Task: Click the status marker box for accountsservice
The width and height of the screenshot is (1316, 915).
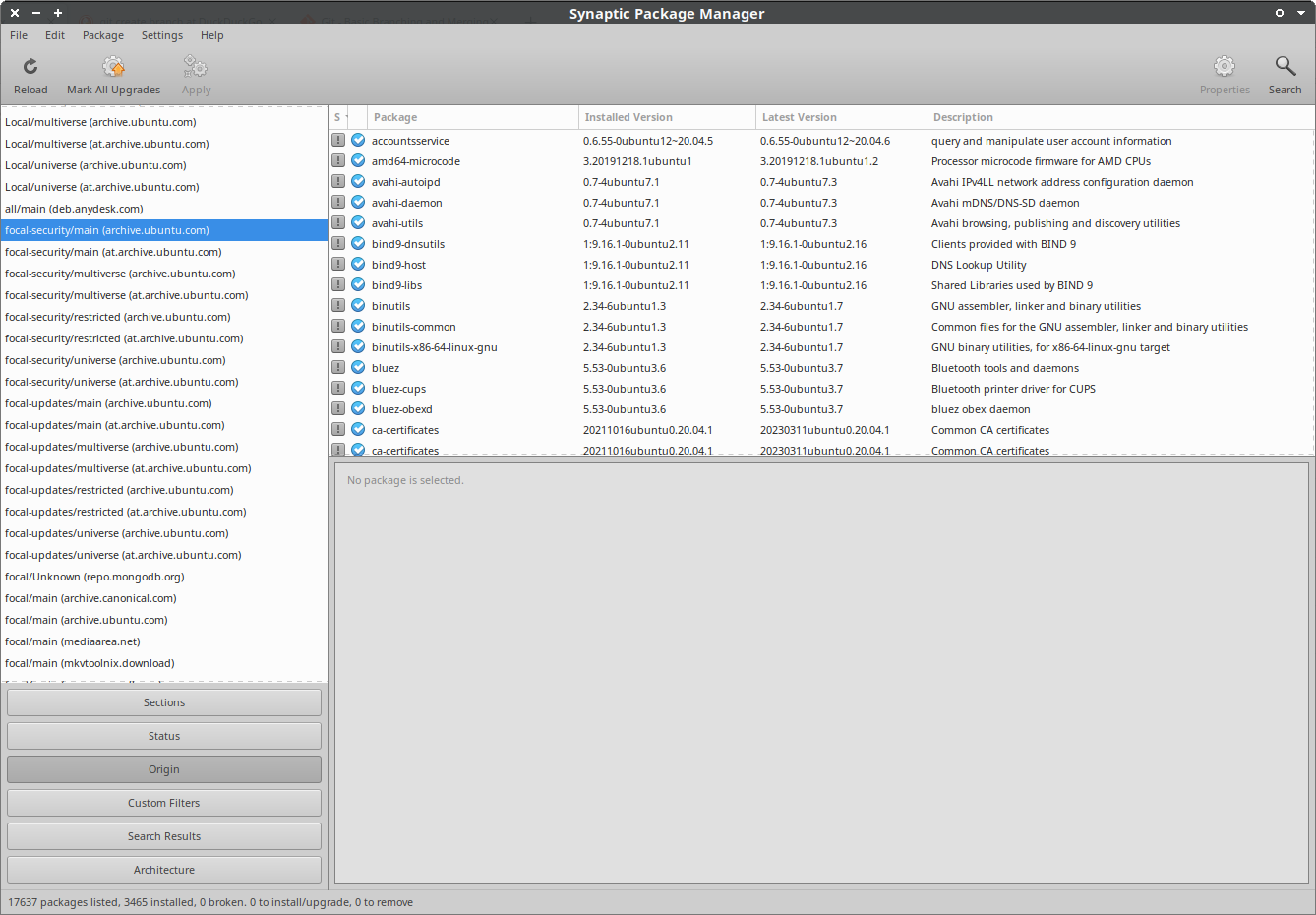Action: 338,141
